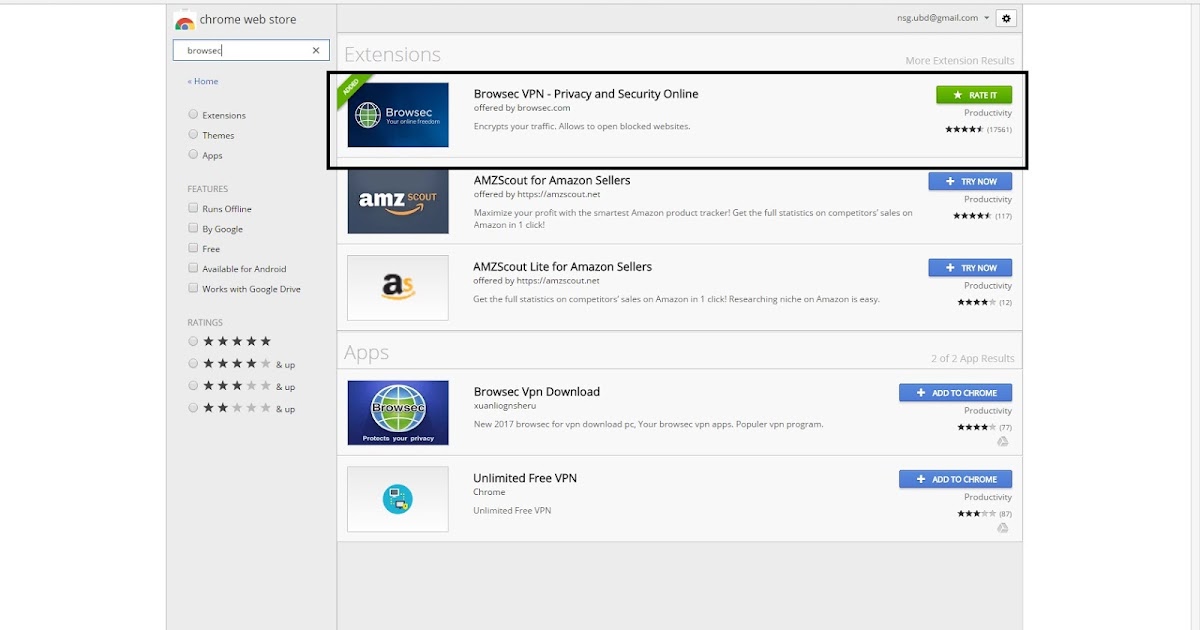This screenshot has height=630, width=1200.
Task: Open Browsec VPN - Privacy and Security Online title
Action: pyautogui.click(x=586, y=94)
